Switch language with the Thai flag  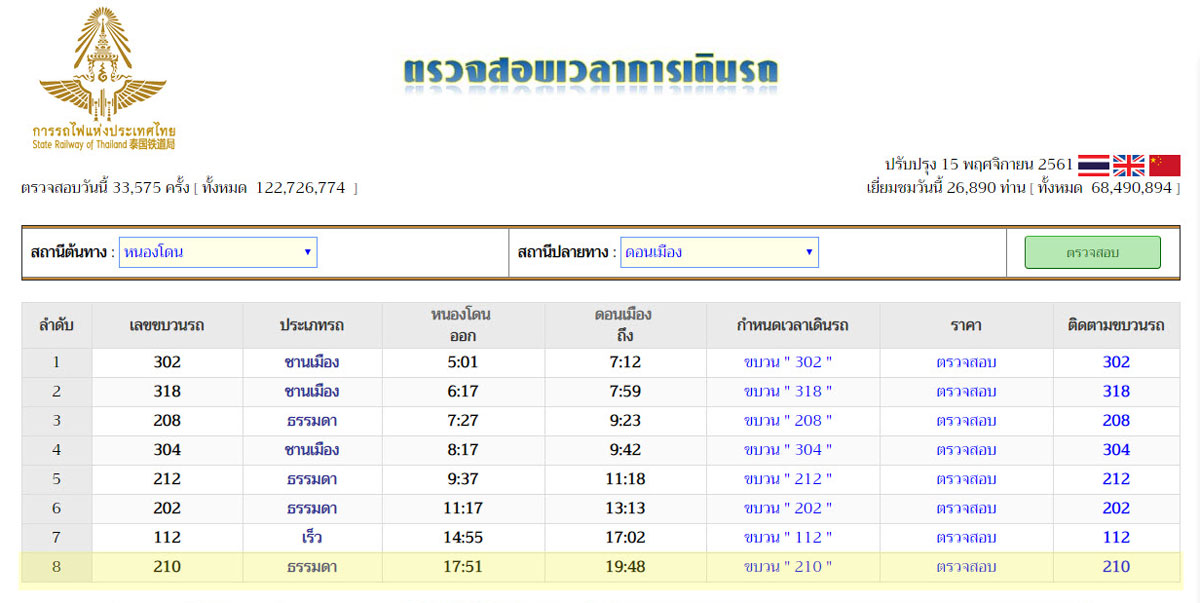tap(1093, 165)
